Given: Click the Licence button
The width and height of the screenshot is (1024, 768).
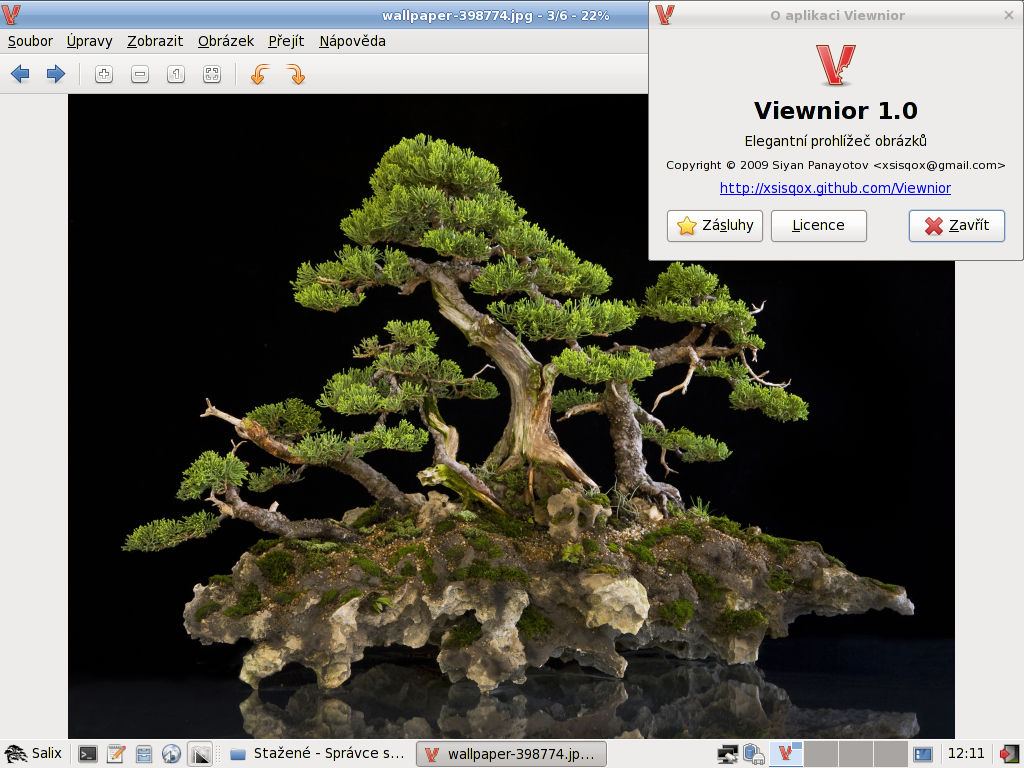Looking at the screenshot, I should click(x=818, y=226).
